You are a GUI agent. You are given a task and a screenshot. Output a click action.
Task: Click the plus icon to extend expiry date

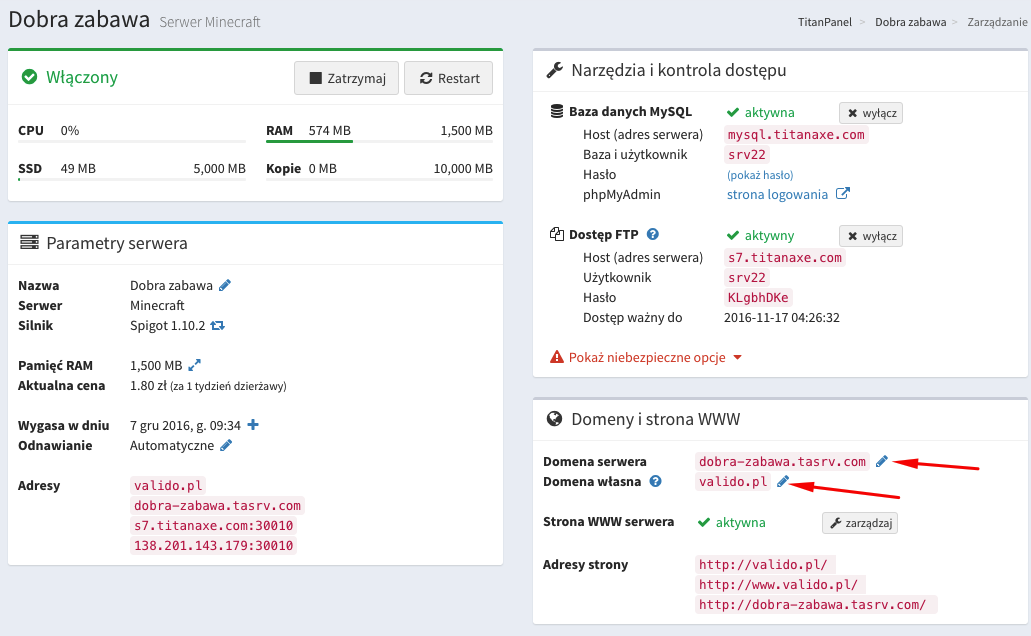coord(253,425)
